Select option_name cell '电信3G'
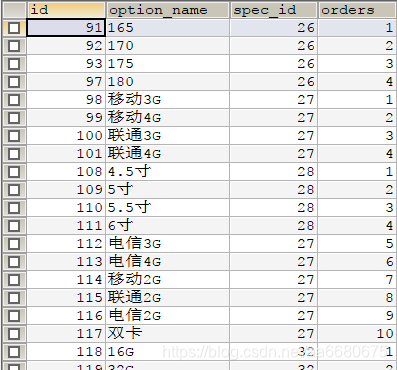This screenshot has height=370, width=397. [168, 244]
